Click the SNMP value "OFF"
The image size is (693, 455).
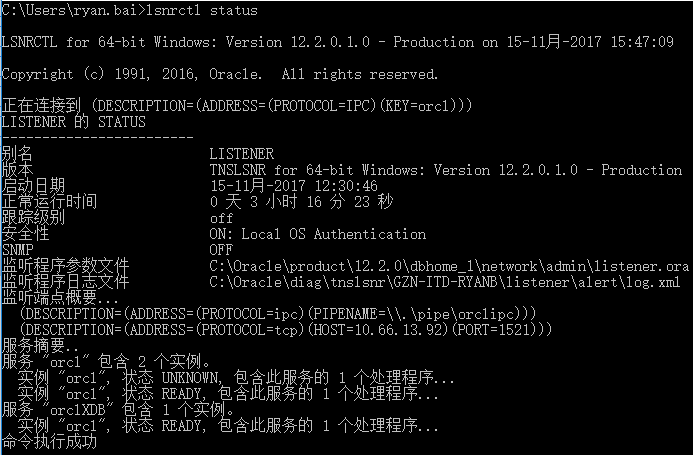[x=221, y=250]
